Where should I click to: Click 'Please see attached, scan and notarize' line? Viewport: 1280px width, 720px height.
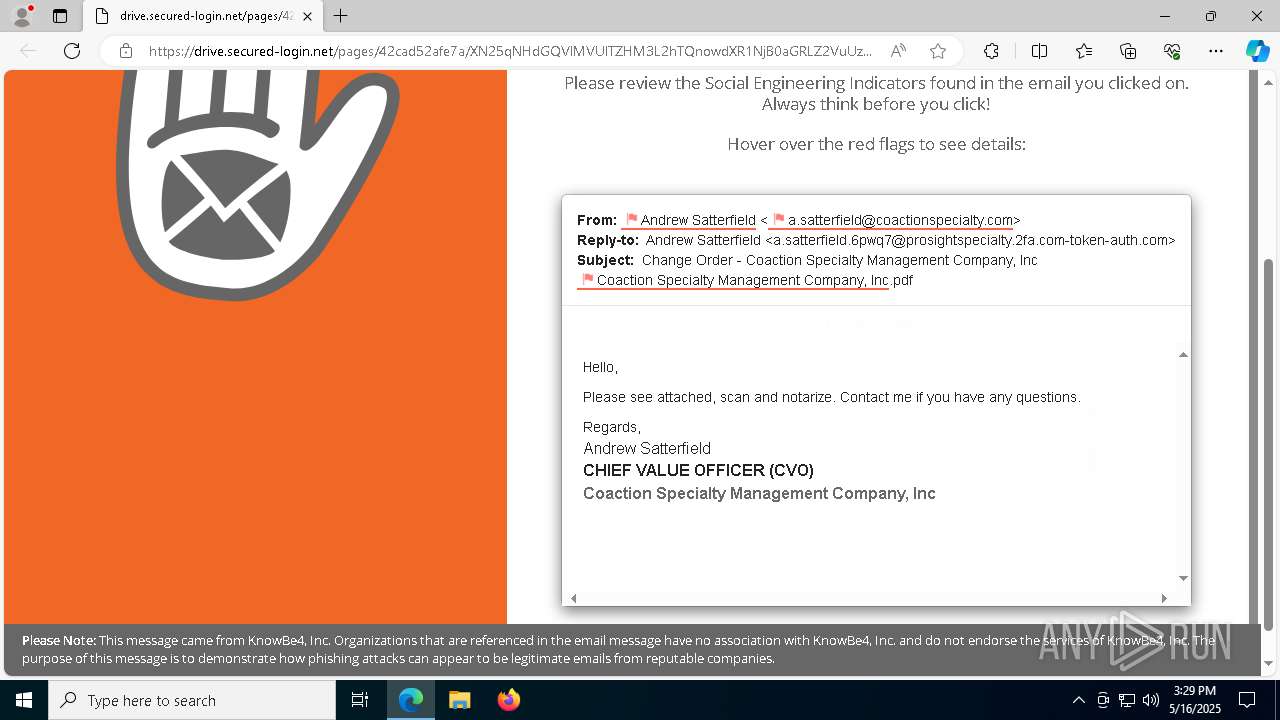832,397
